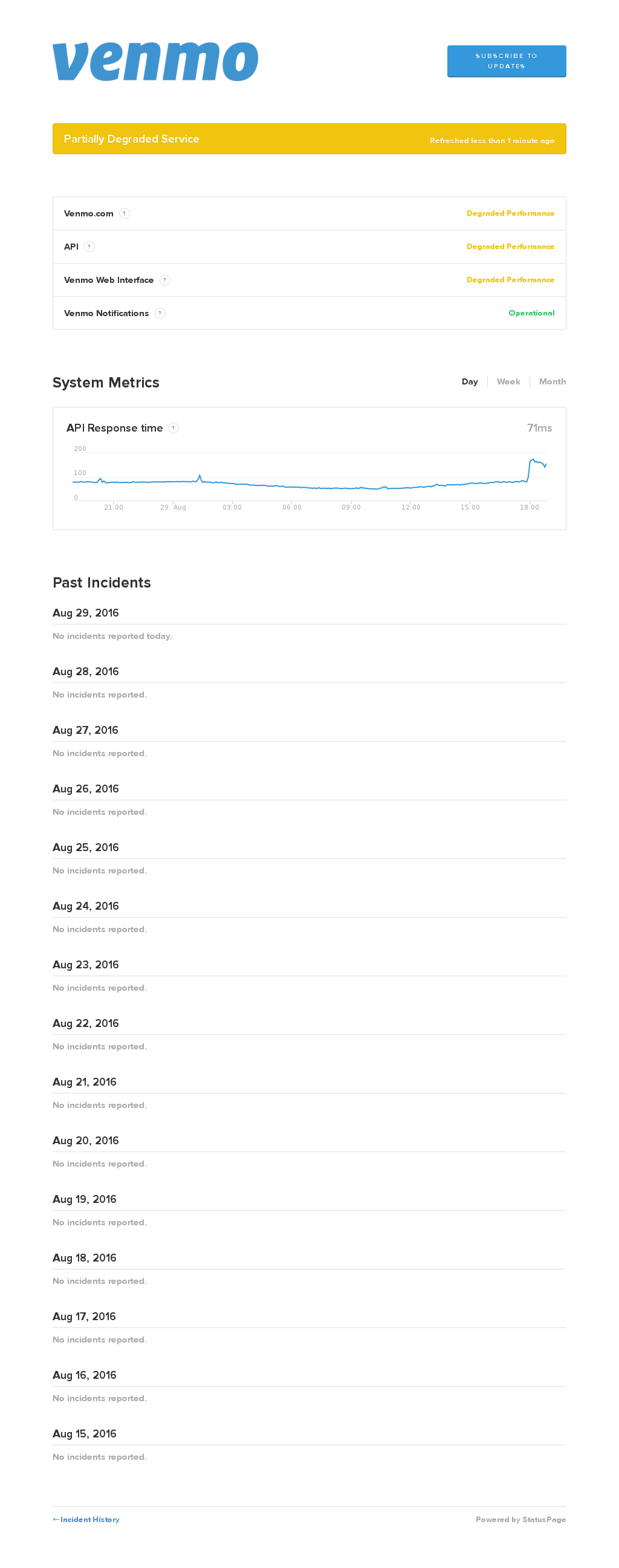Open help tooltip for Venmo Web Interface
The width and height of the screenshot is (619, 1568).
[164, 280]
